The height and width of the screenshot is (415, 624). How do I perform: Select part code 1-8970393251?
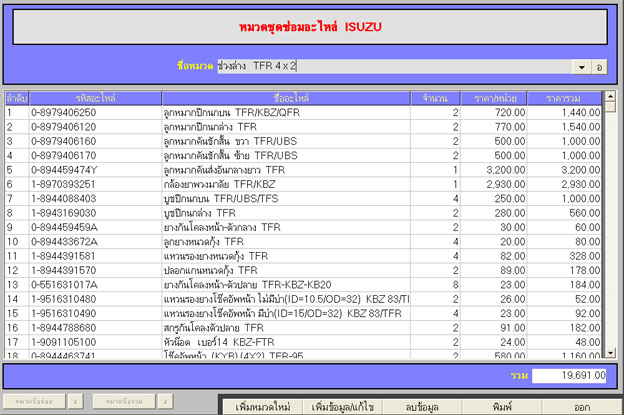tap(64, 184)
